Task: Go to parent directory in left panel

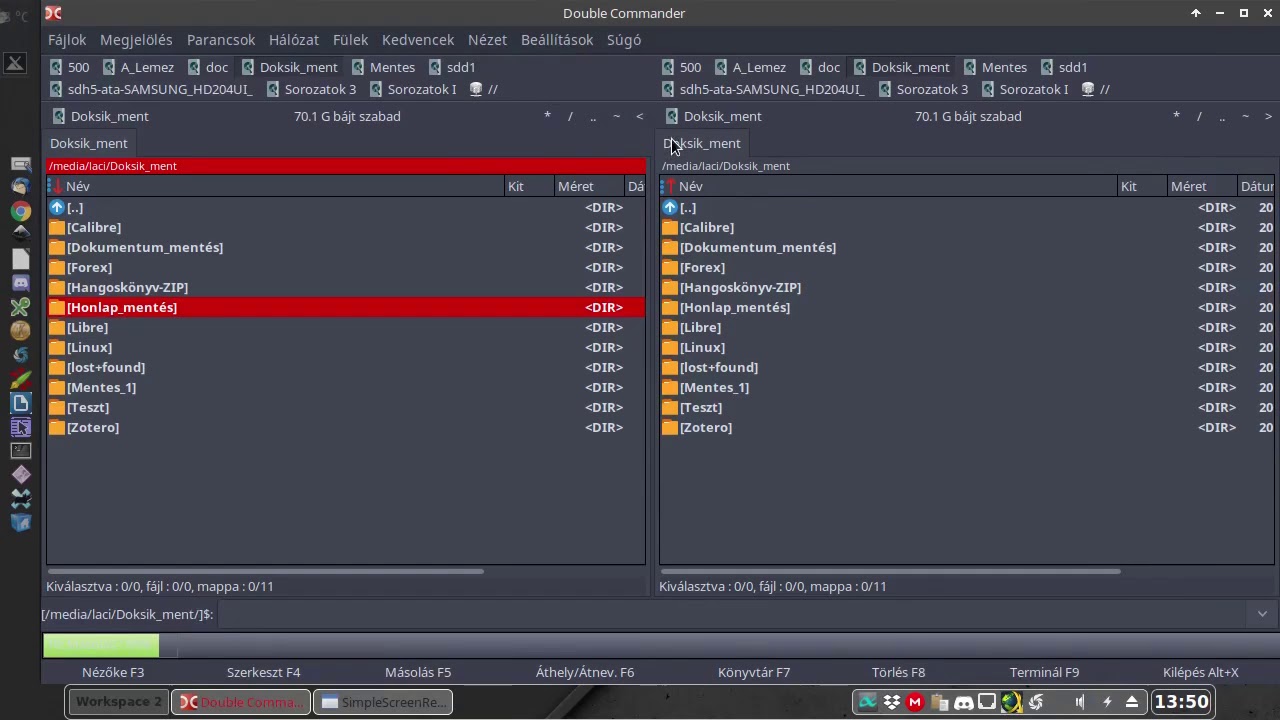Action: [593, 116]
